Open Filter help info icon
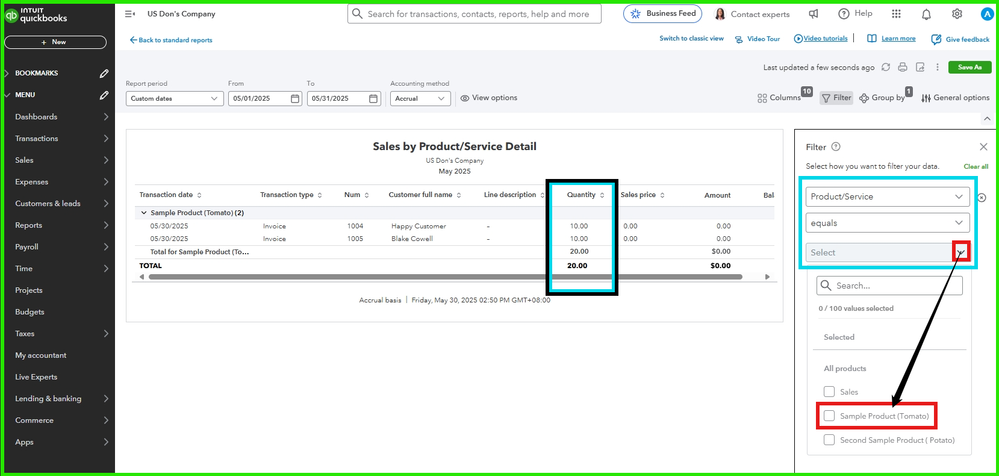The height and width of the screenshot is (476, 999). coord(836,147)
